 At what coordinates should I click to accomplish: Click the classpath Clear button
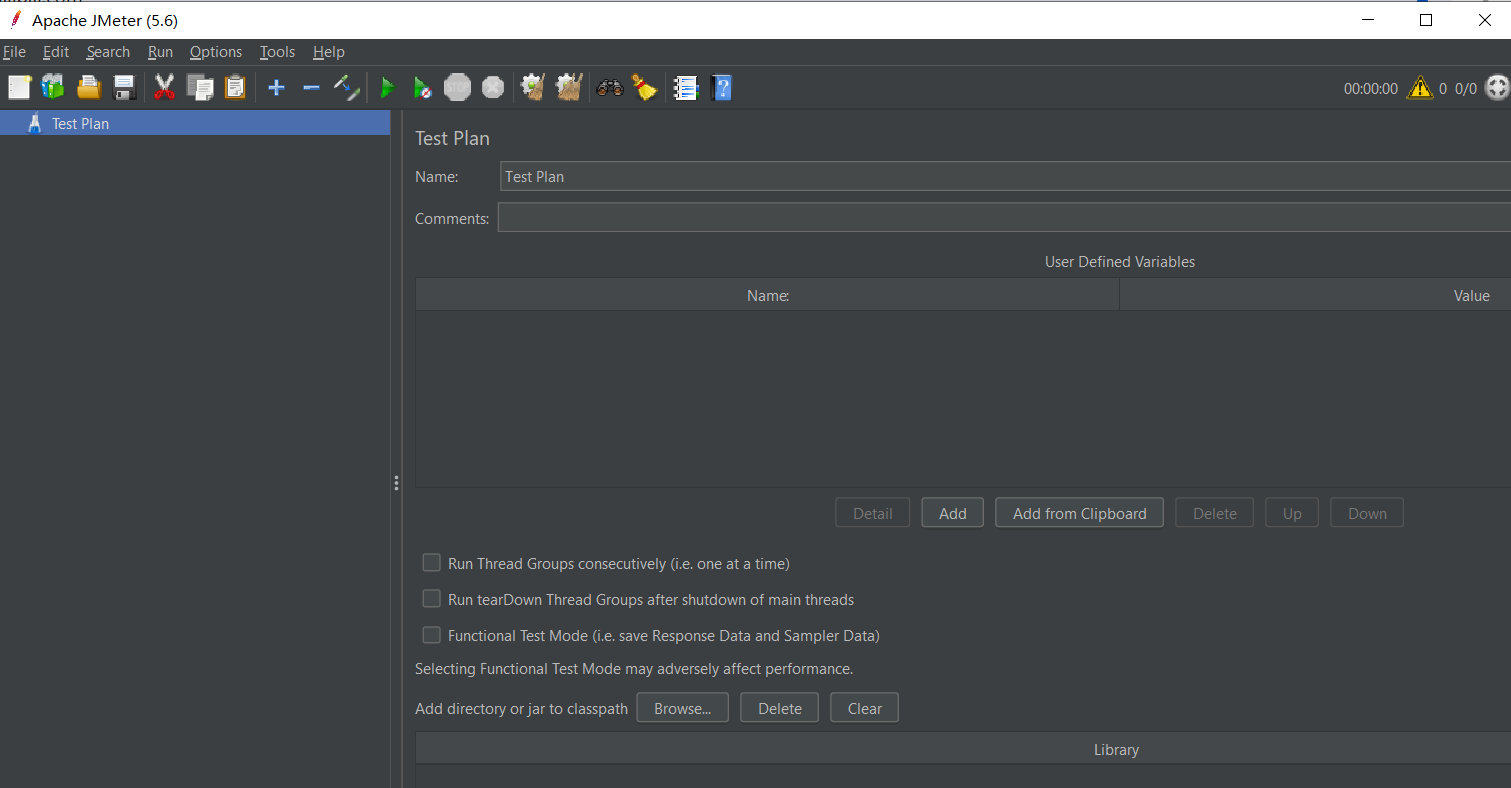coord(865,708)
